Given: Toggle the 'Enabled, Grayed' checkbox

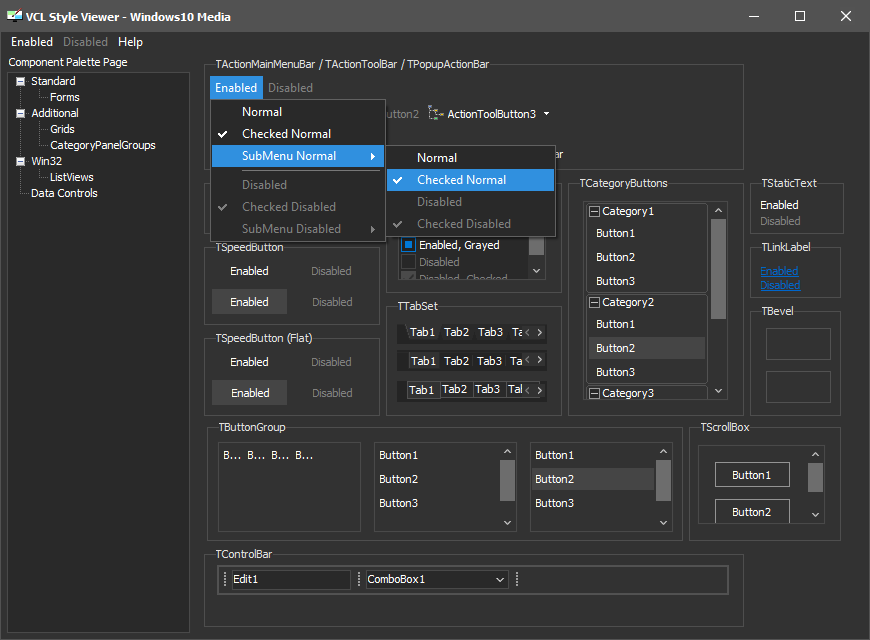Looking at the screenshot, I should coord(408,245).
